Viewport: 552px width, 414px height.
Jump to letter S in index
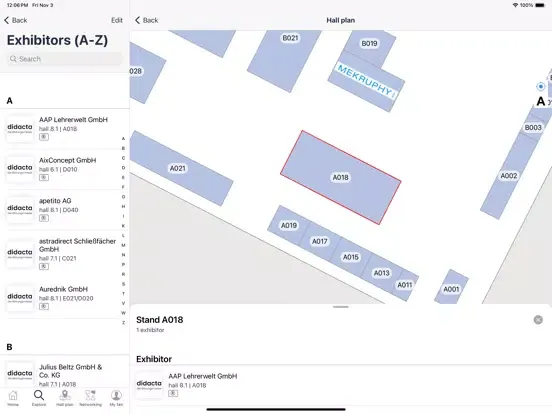[123, 284]
